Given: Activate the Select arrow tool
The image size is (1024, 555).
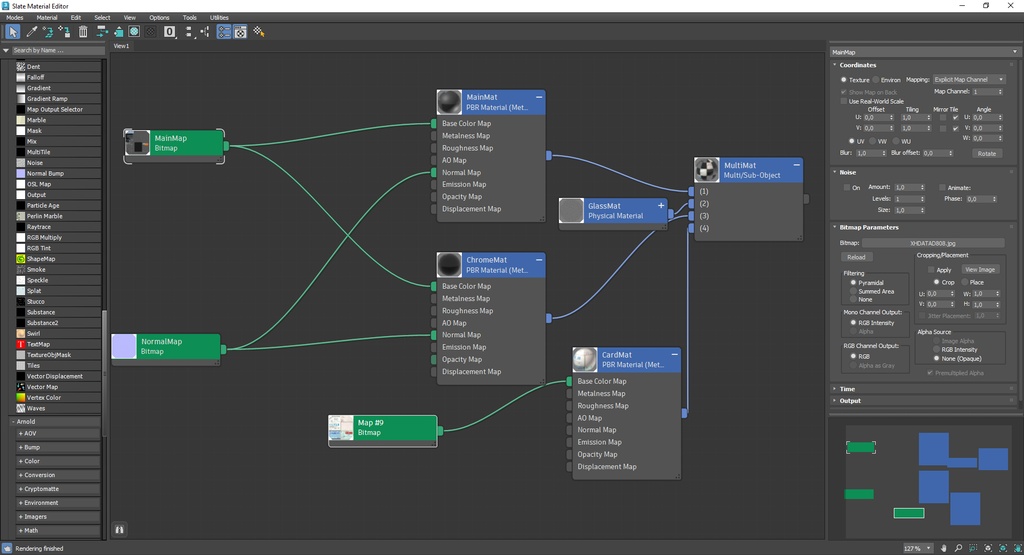Looking at the screenshot, I should 13,32.
